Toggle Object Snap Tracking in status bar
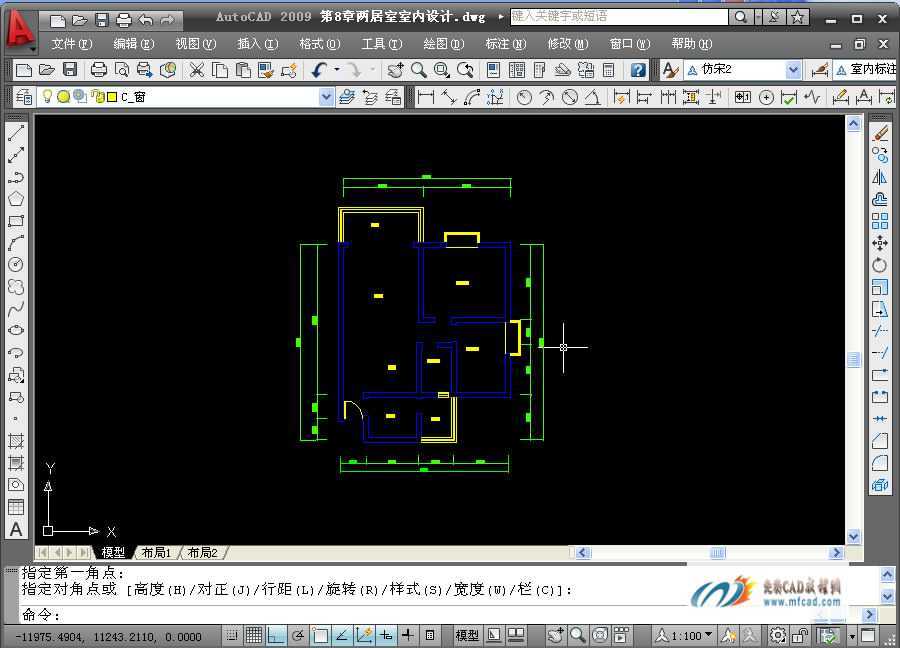 coord(342,635)
